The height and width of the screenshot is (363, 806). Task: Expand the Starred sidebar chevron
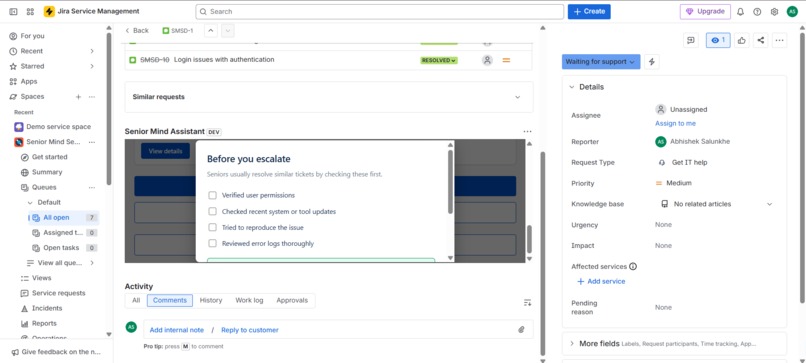tap(92, 66)
